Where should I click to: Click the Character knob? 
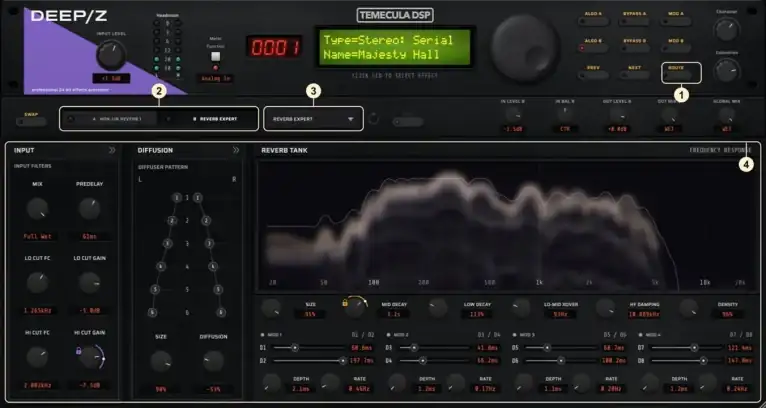pos(726,29)
